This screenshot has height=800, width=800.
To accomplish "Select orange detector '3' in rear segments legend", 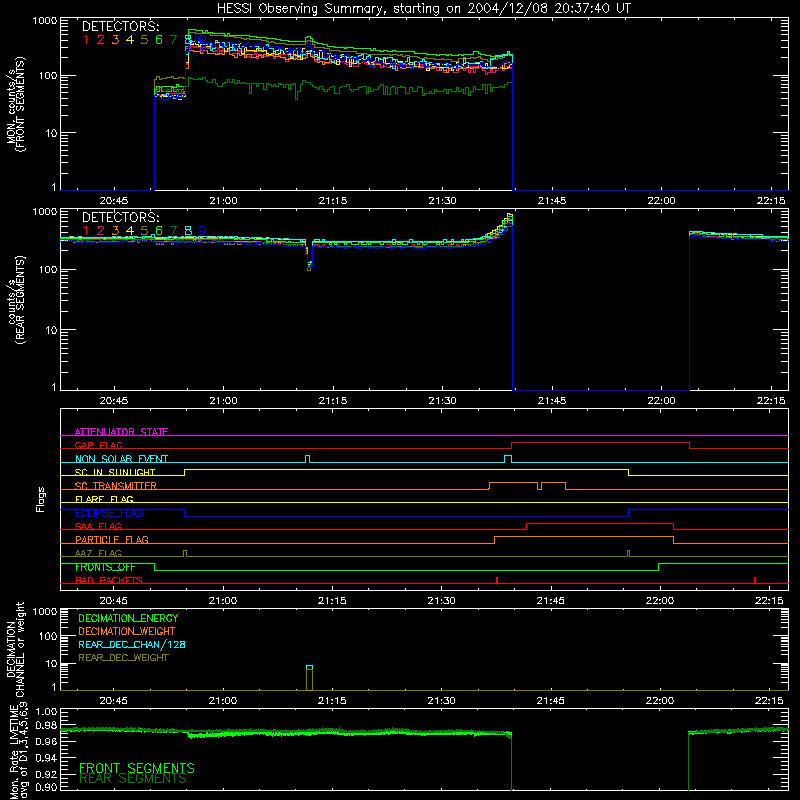I will [x=115, y=231].
